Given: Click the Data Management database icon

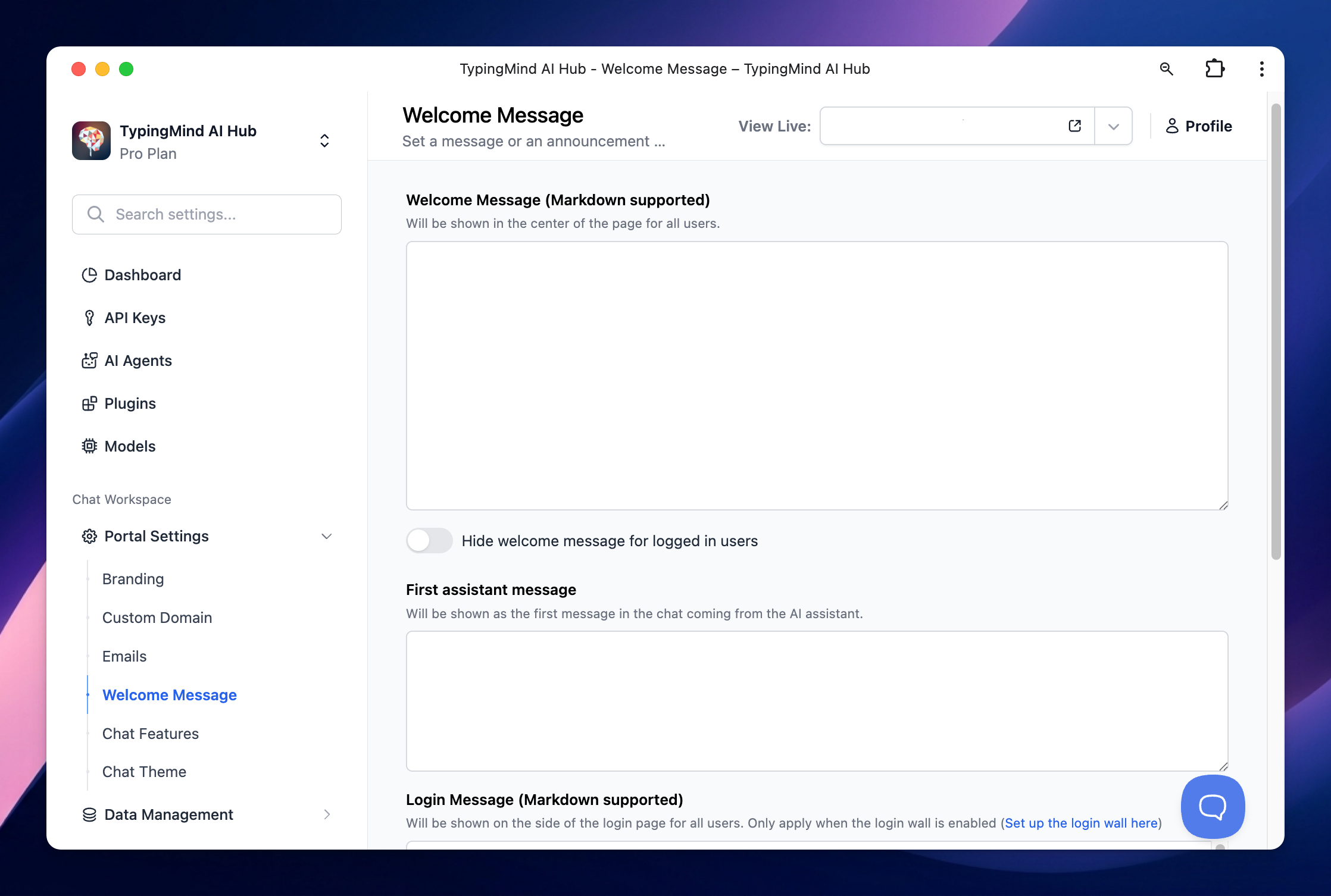Looking at the screenshot, I should (x=89, y=814).
